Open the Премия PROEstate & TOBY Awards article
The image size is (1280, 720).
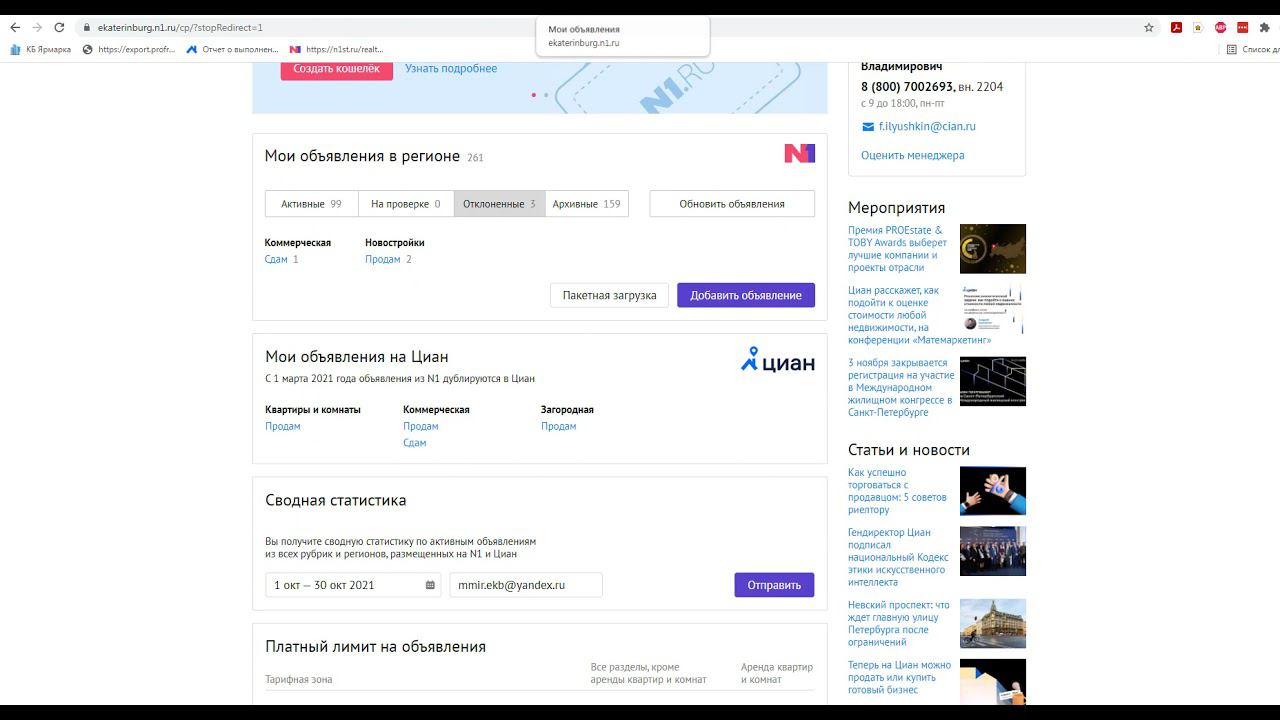coord(898,249)
